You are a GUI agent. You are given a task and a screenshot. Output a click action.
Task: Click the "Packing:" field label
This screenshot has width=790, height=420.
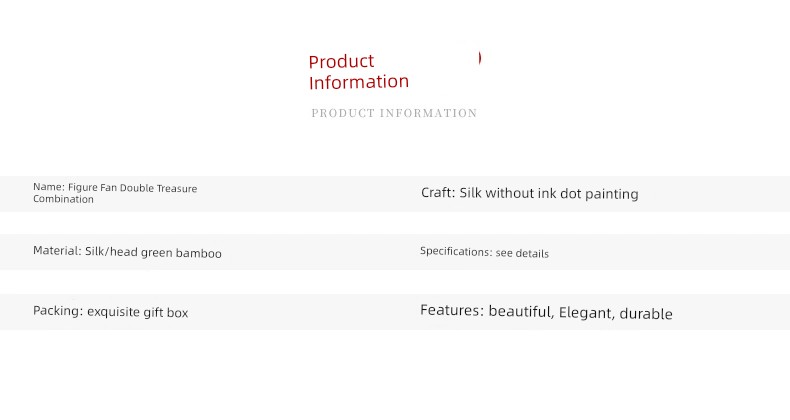tap(58, 311)
